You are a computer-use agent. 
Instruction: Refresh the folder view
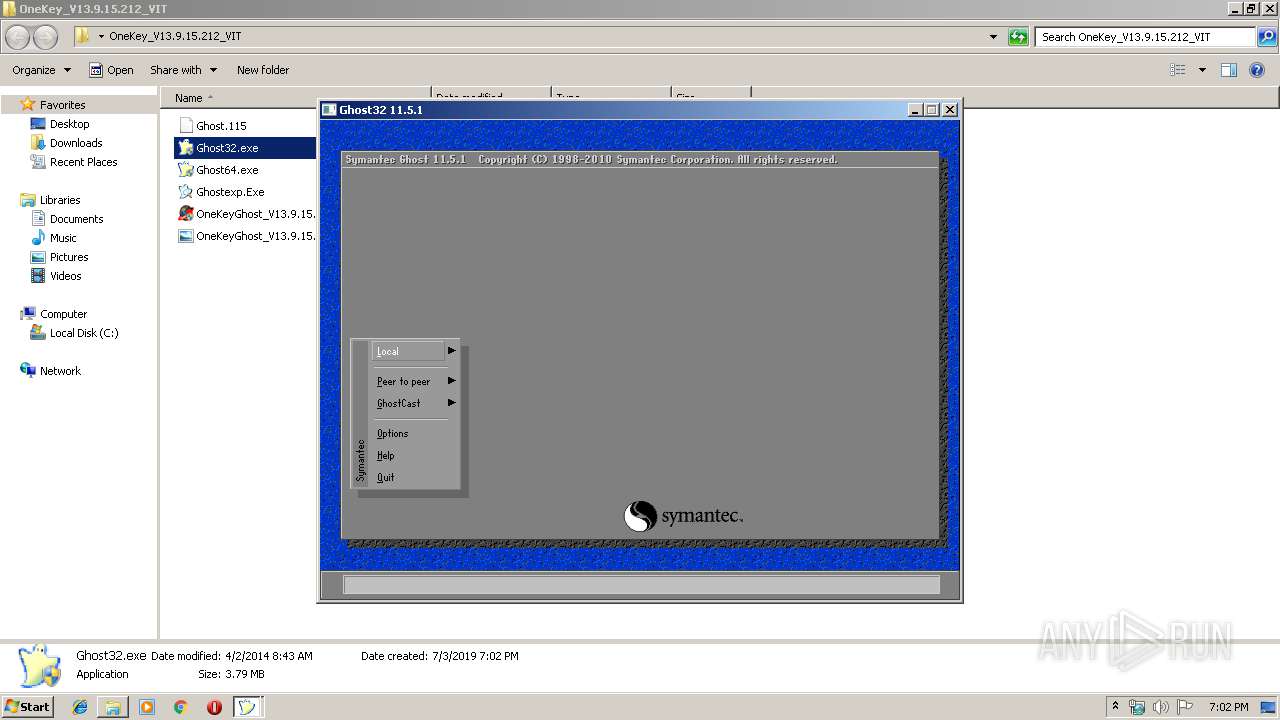click(1018, 37)
